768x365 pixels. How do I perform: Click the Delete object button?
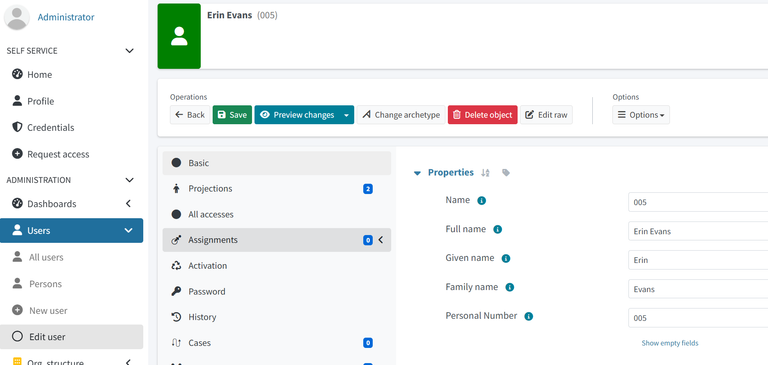[x=482, y=115]
